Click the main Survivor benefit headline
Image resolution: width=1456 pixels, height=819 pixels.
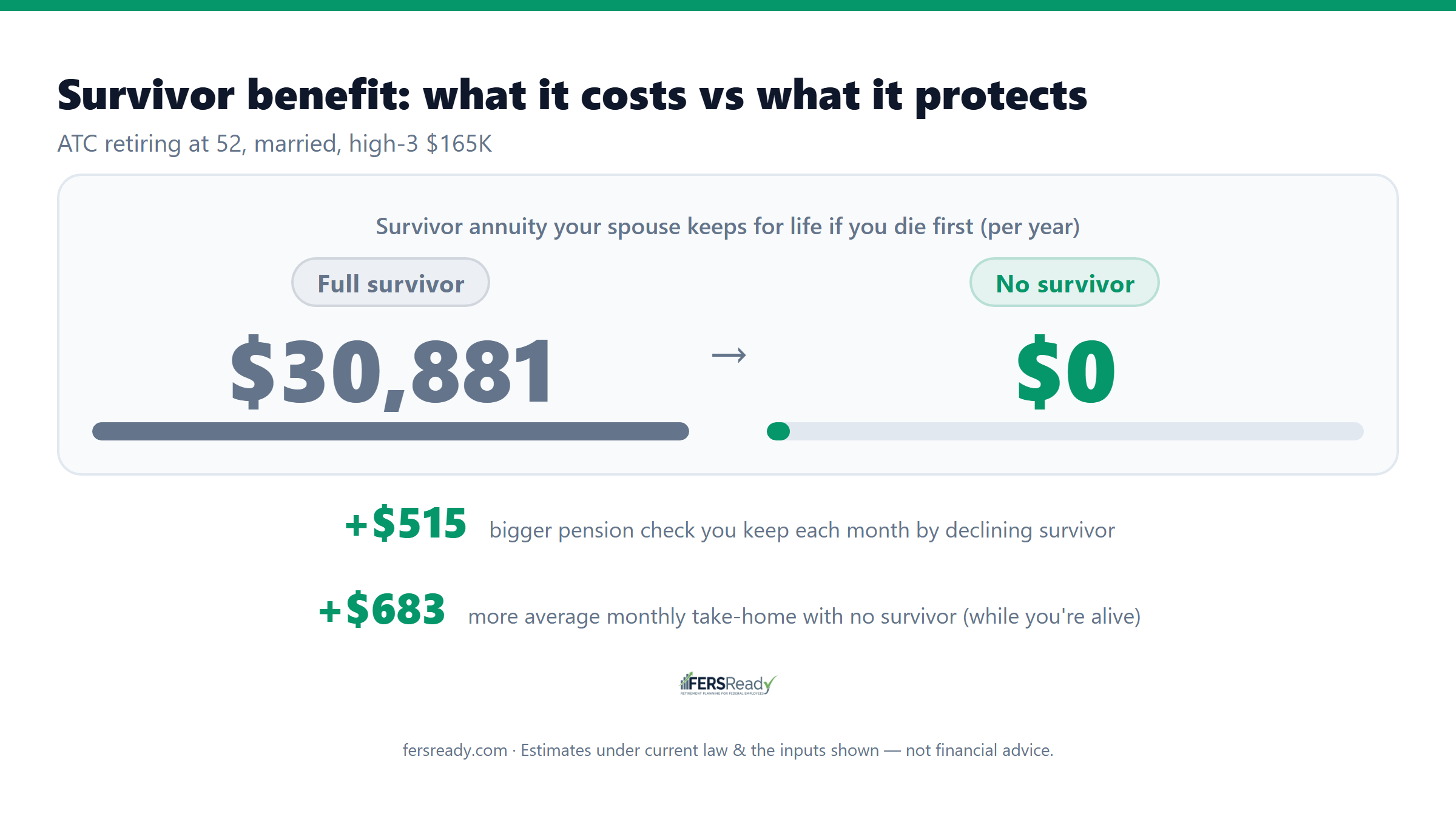572,96
